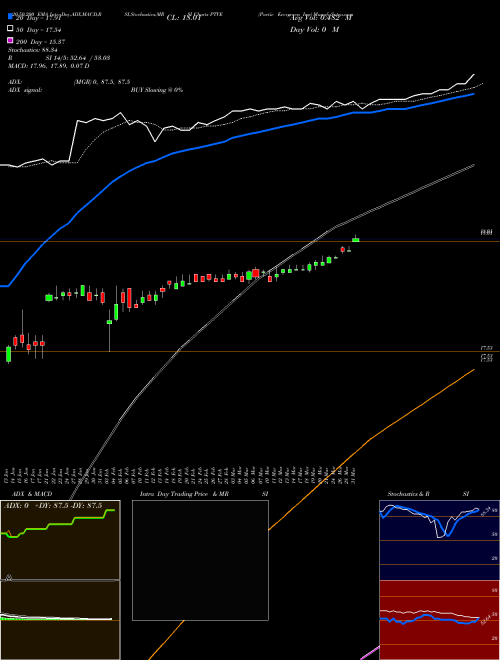Click the Stochastics & RSI panel title
Screen dimensions: 500x660
coord(428,494)
